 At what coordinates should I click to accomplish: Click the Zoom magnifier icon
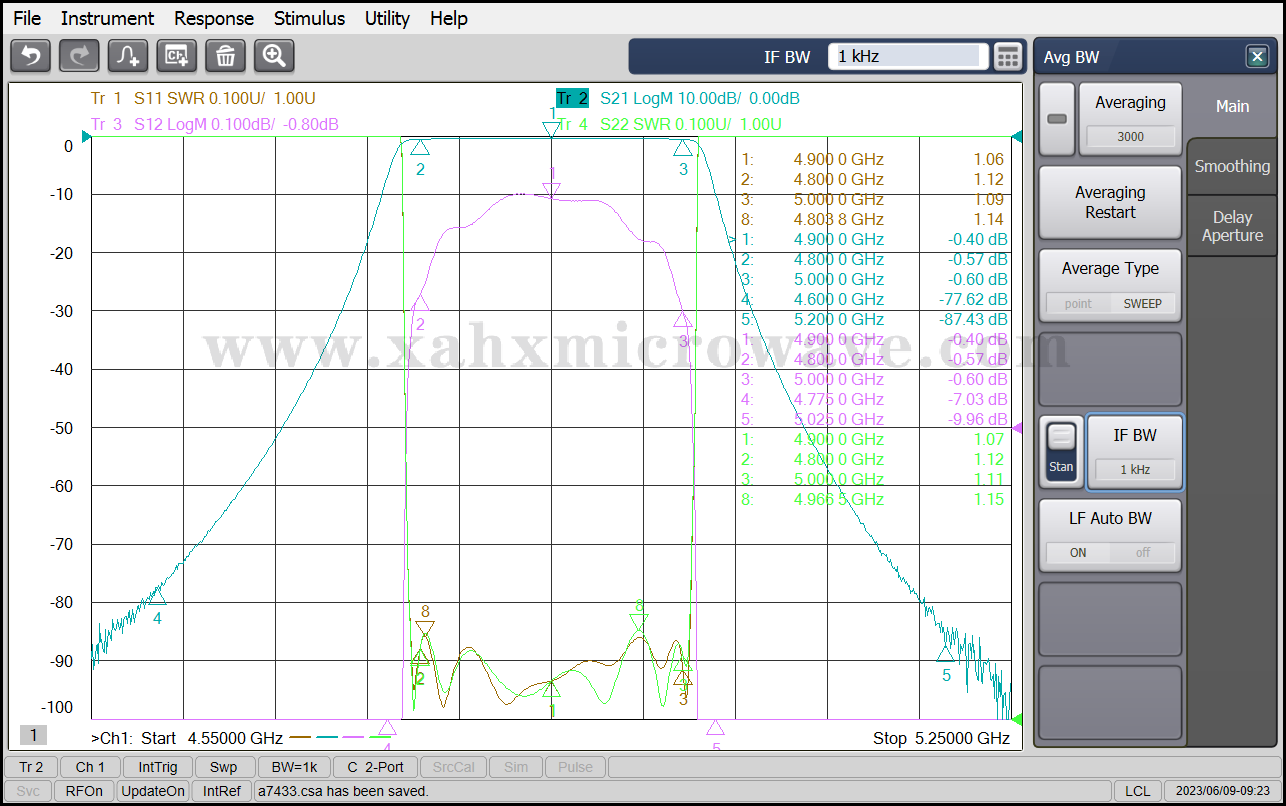(x=274, y=56)
